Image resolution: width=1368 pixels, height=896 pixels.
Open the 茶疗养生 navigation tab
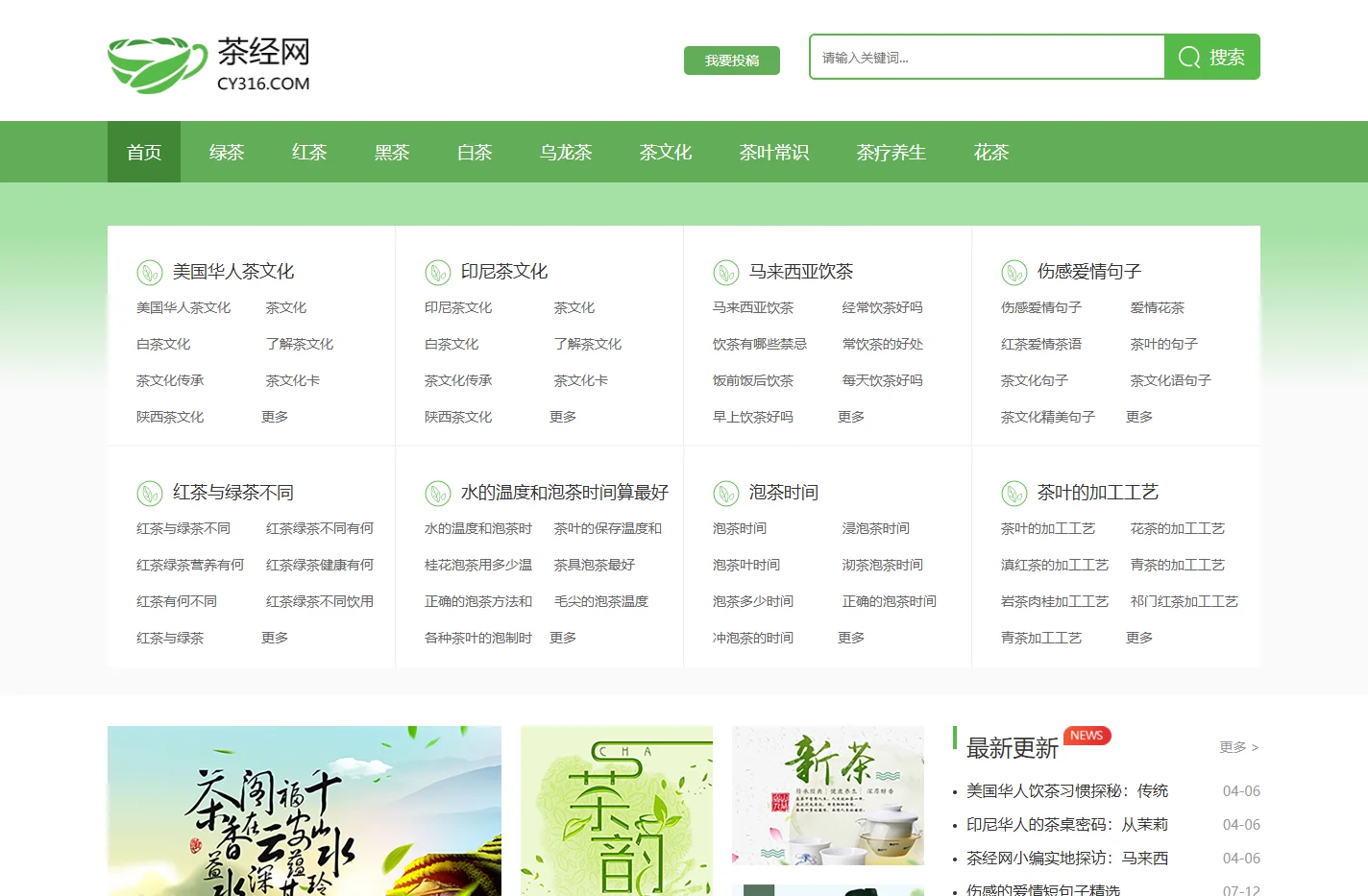tap(892, 152)
